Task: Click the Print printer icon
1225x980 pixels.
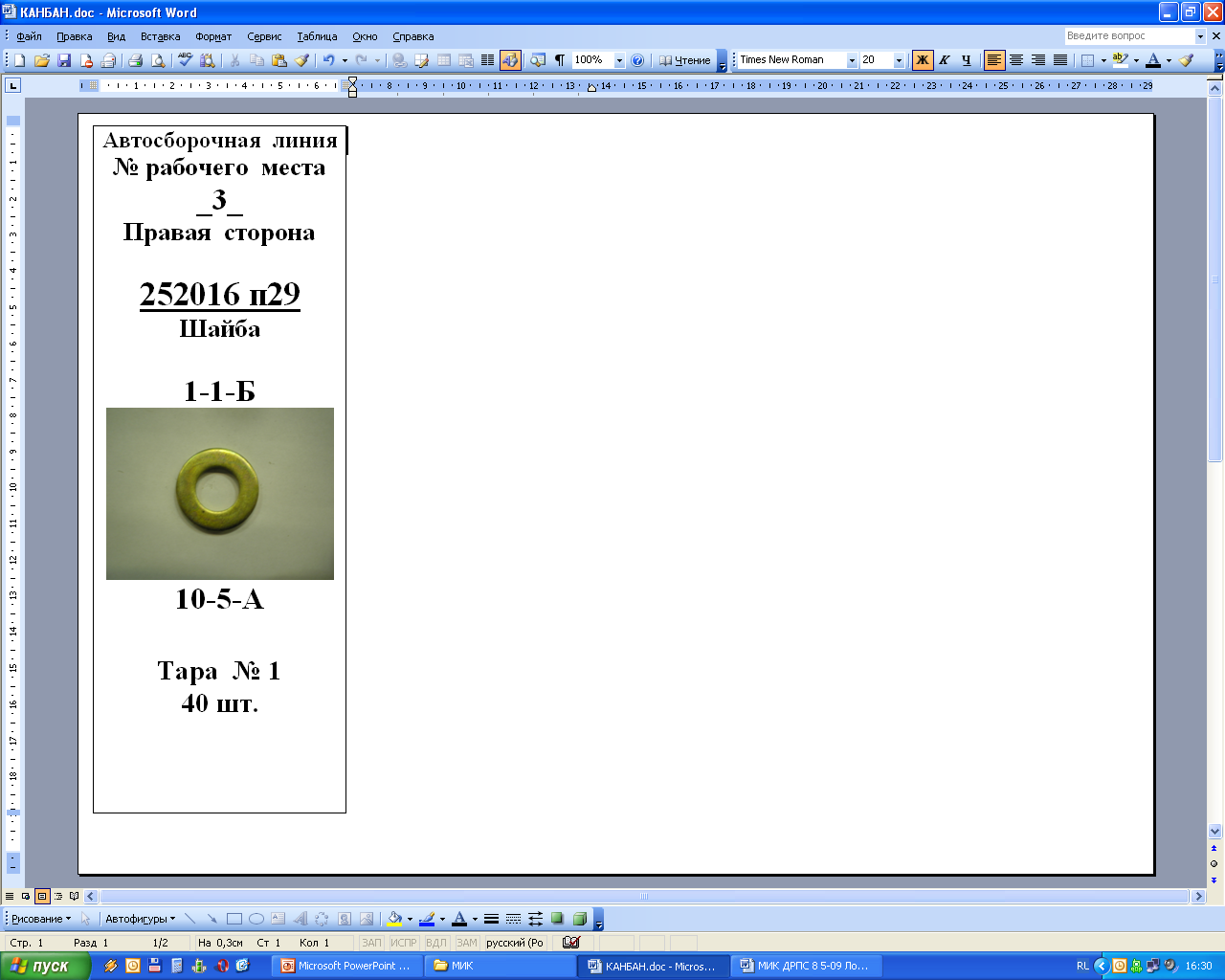Action: point(135,60)
